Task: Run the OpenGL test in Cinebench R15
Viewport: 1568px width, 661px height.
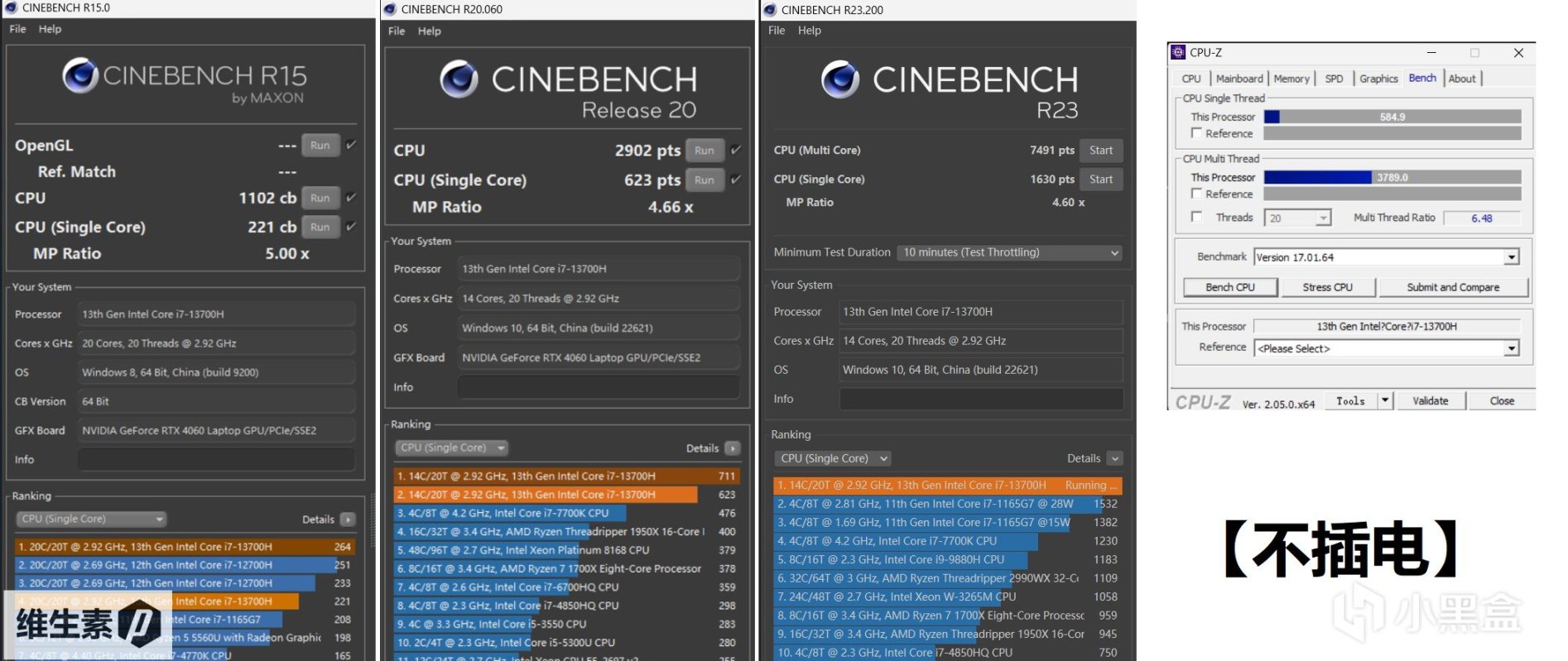Action: pos(320,145)
